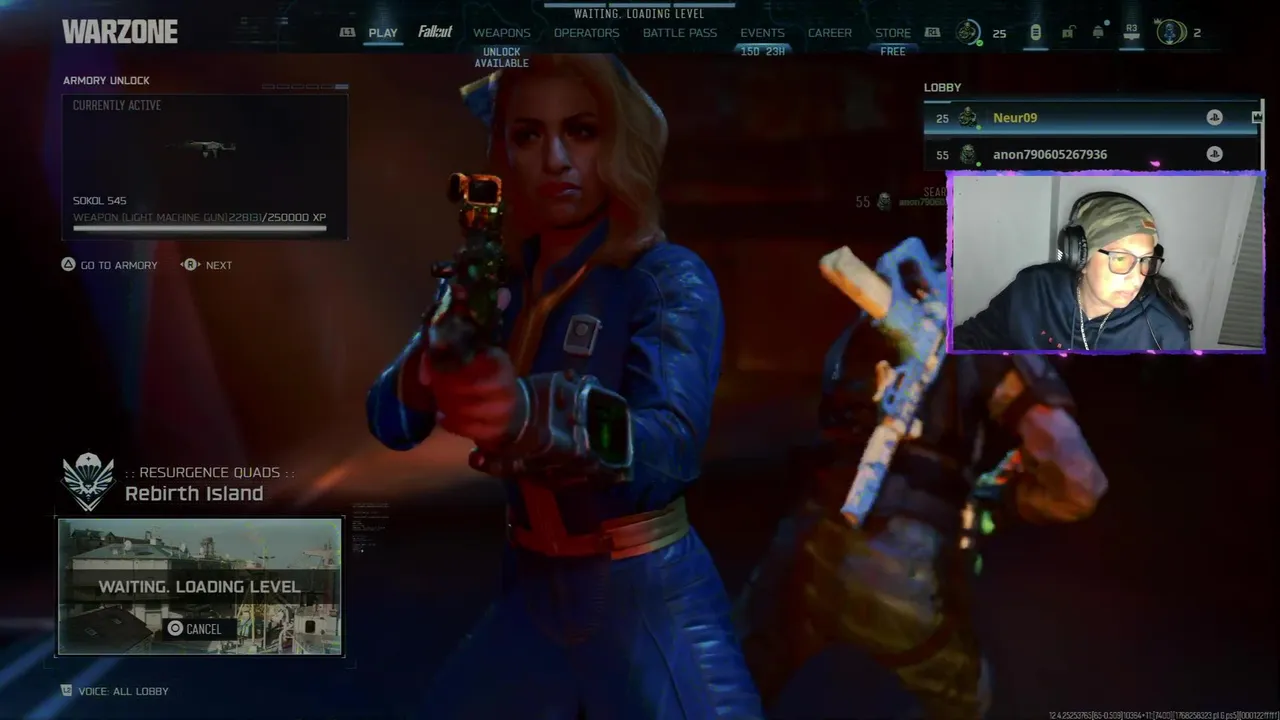Open the party members emblem icon
The image size is (1280, 720).
click(x=1171, y=32)
